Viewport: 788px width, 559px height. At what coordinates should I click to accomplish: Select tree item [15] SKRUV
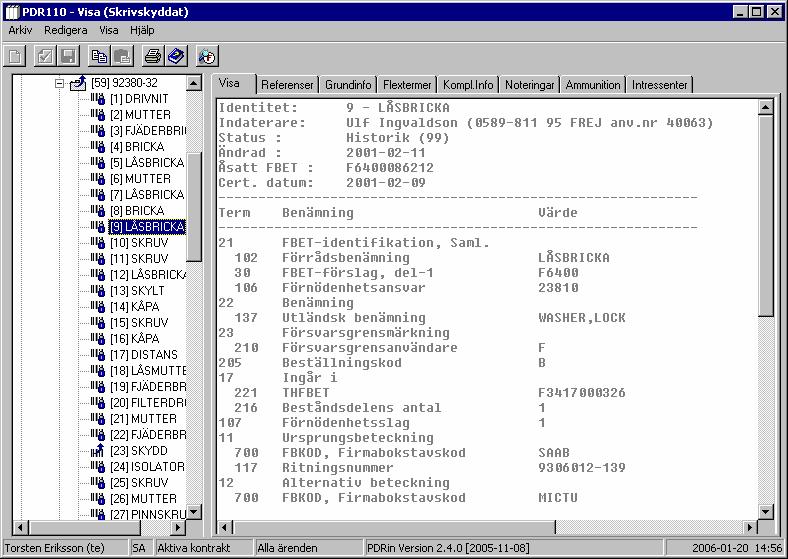(139, 323)
